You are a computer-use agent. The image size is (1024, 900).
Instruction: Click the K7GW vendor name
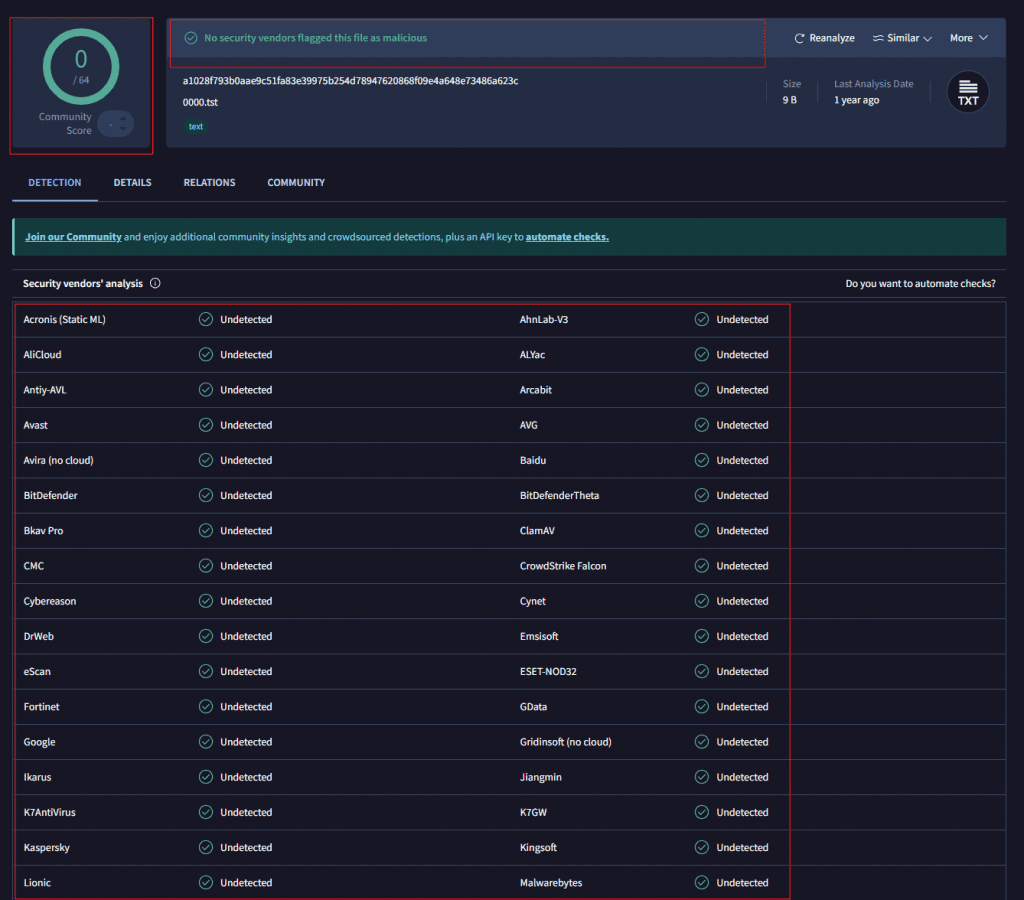[x=534, y=812]
